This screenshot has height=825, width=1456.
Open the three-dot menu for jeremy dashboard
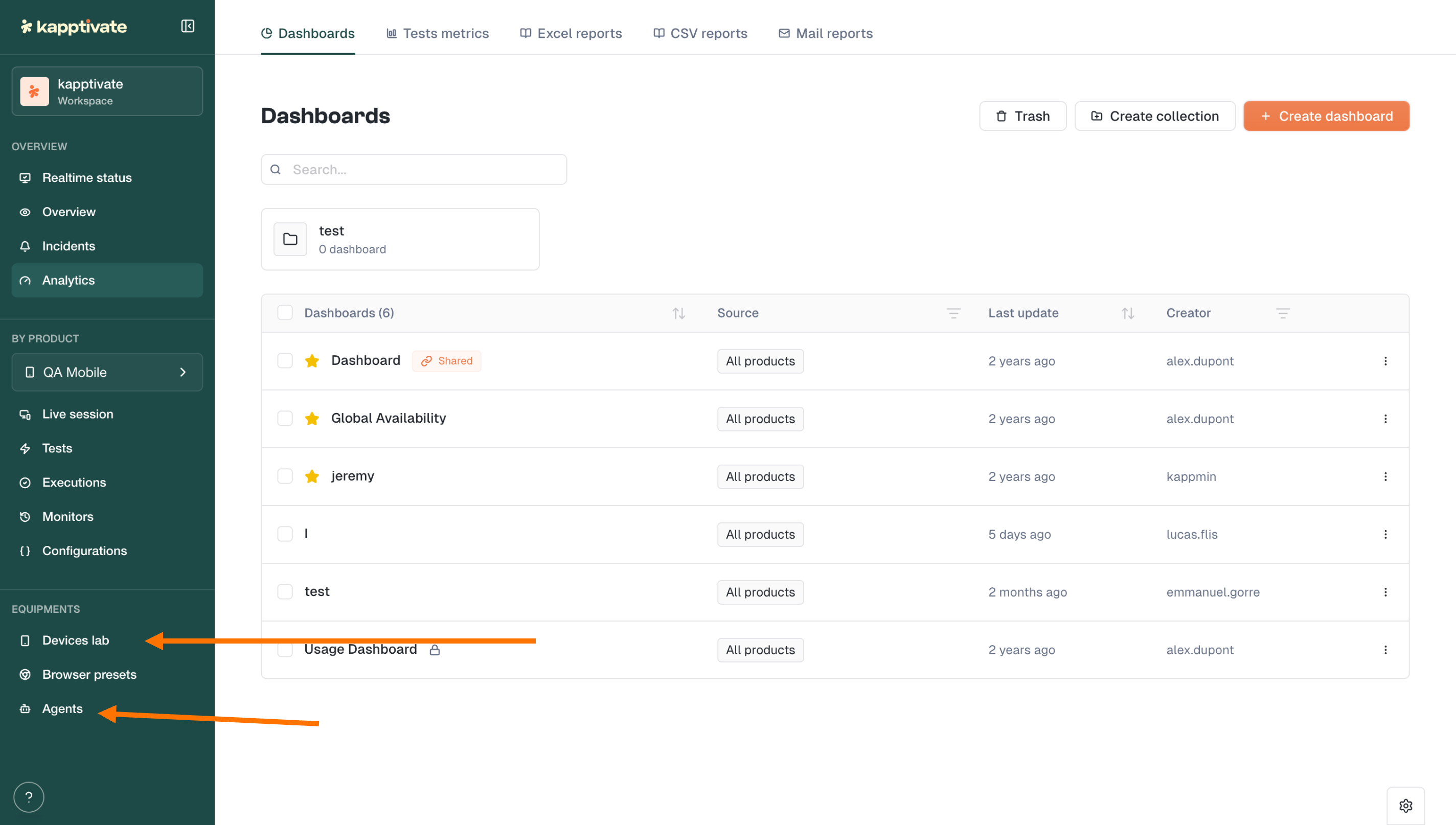click(1385, 476)
